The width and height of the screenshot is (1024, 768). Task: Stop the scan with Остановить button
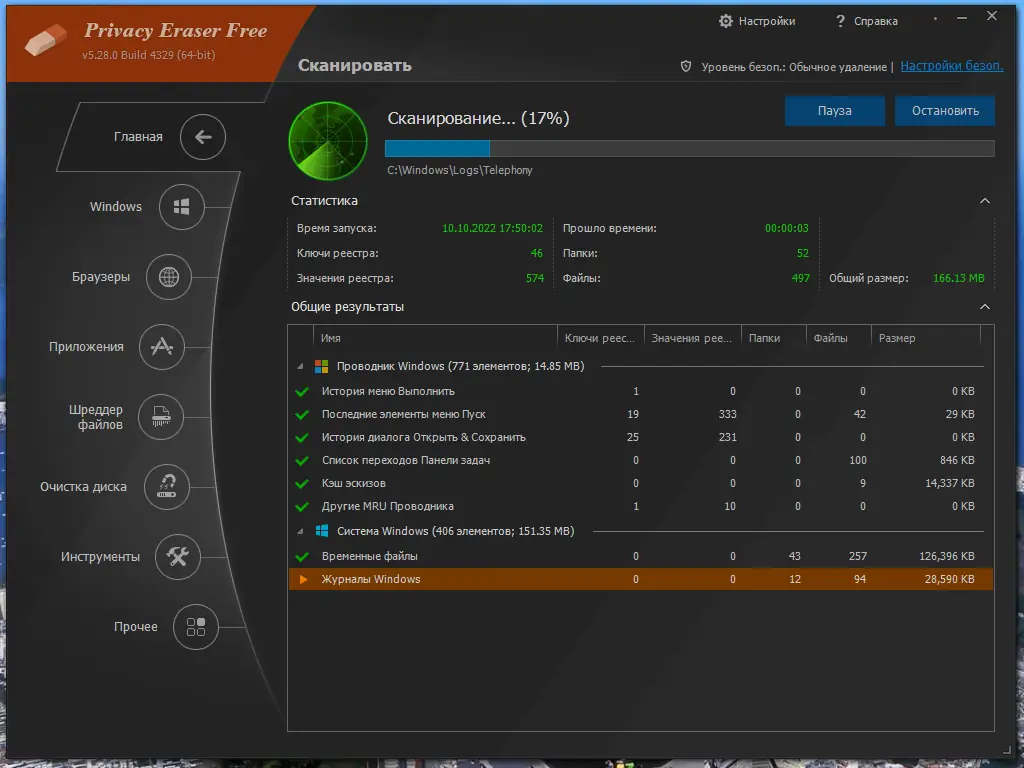(945, 111)
